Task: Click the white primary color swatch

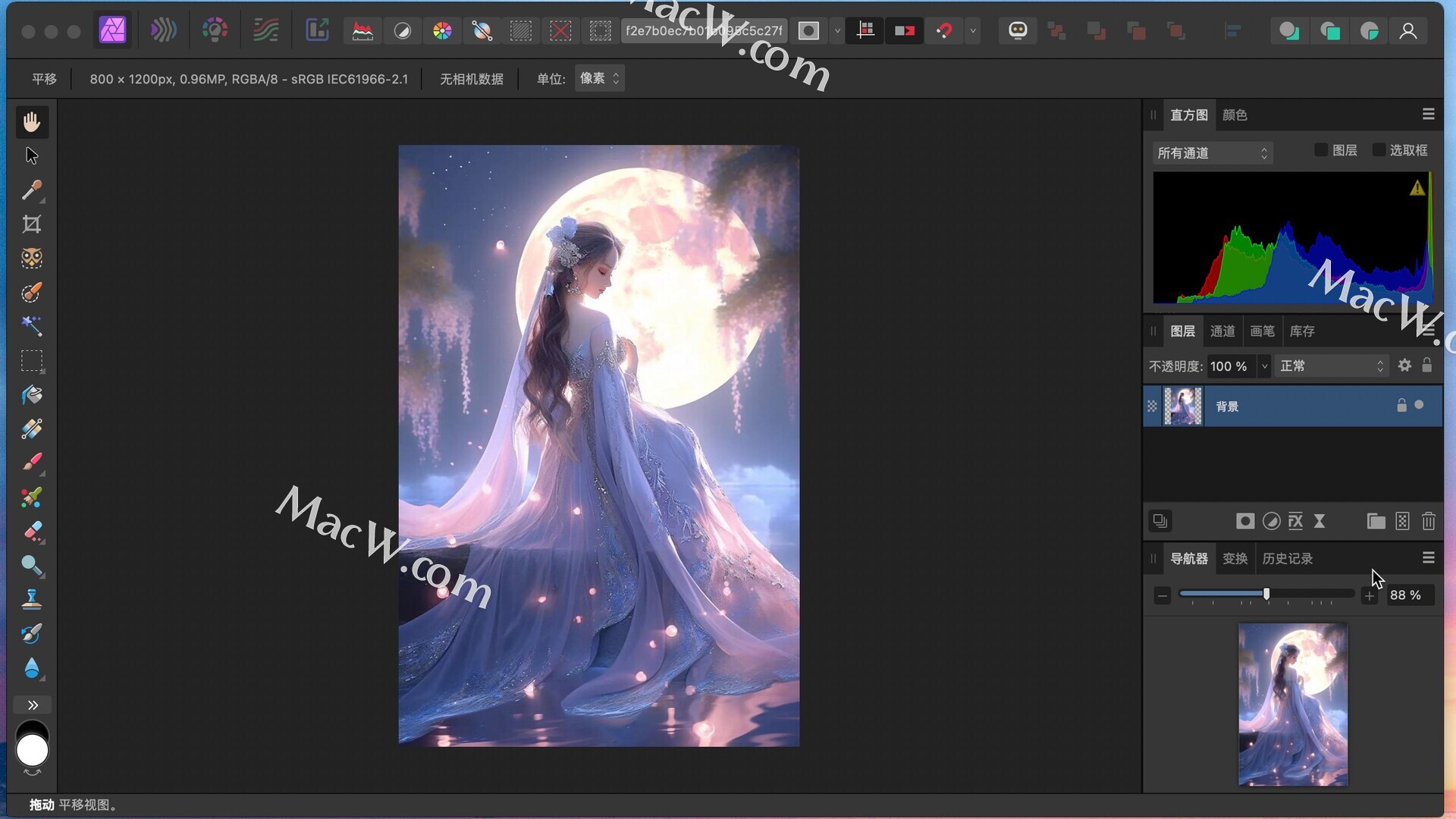Action: (x=33, y=751)
